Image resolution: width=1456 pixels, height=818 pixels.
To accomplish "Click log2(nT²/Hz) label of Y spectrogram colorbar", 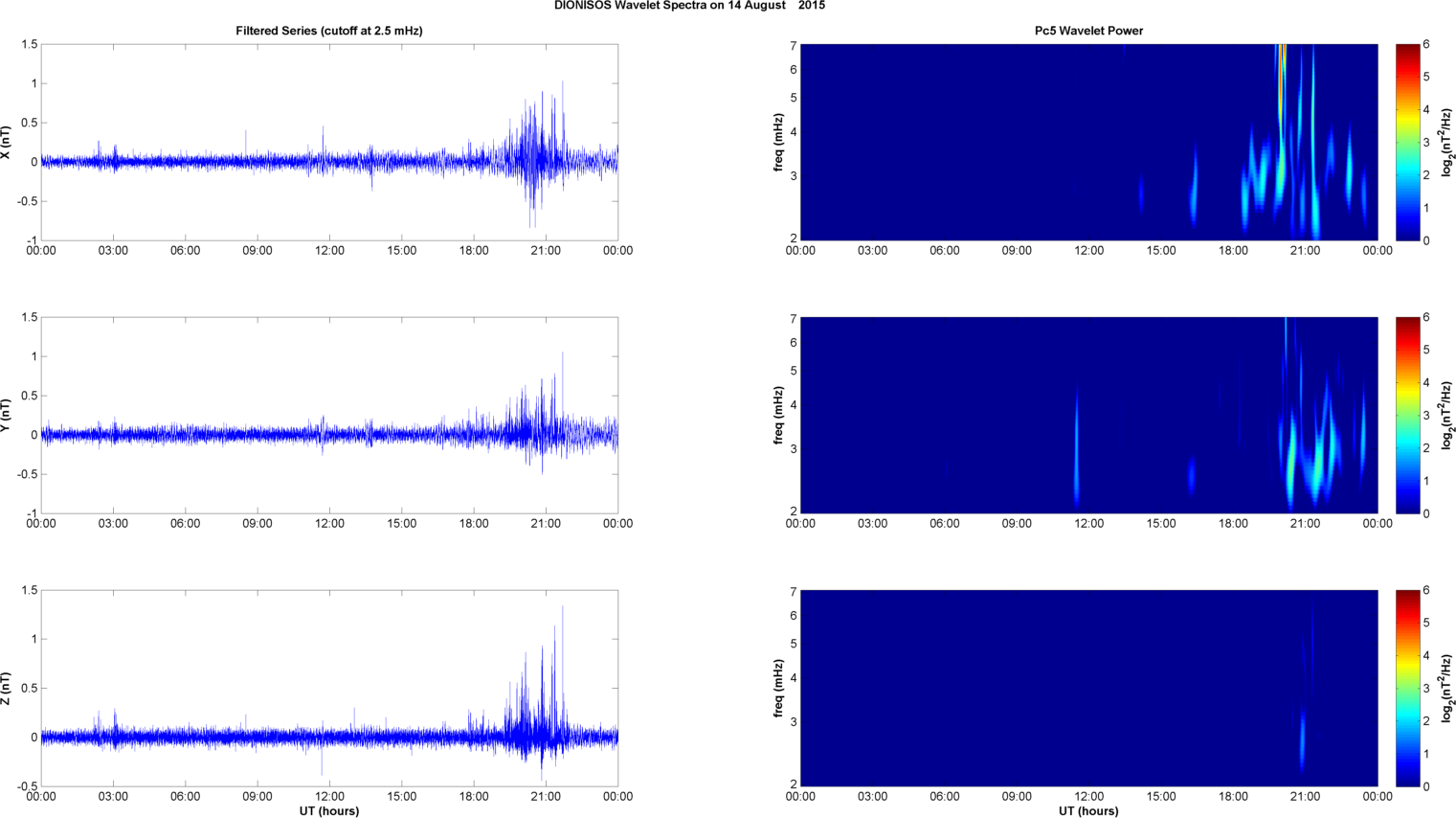I will click(x=1448, y=416).
